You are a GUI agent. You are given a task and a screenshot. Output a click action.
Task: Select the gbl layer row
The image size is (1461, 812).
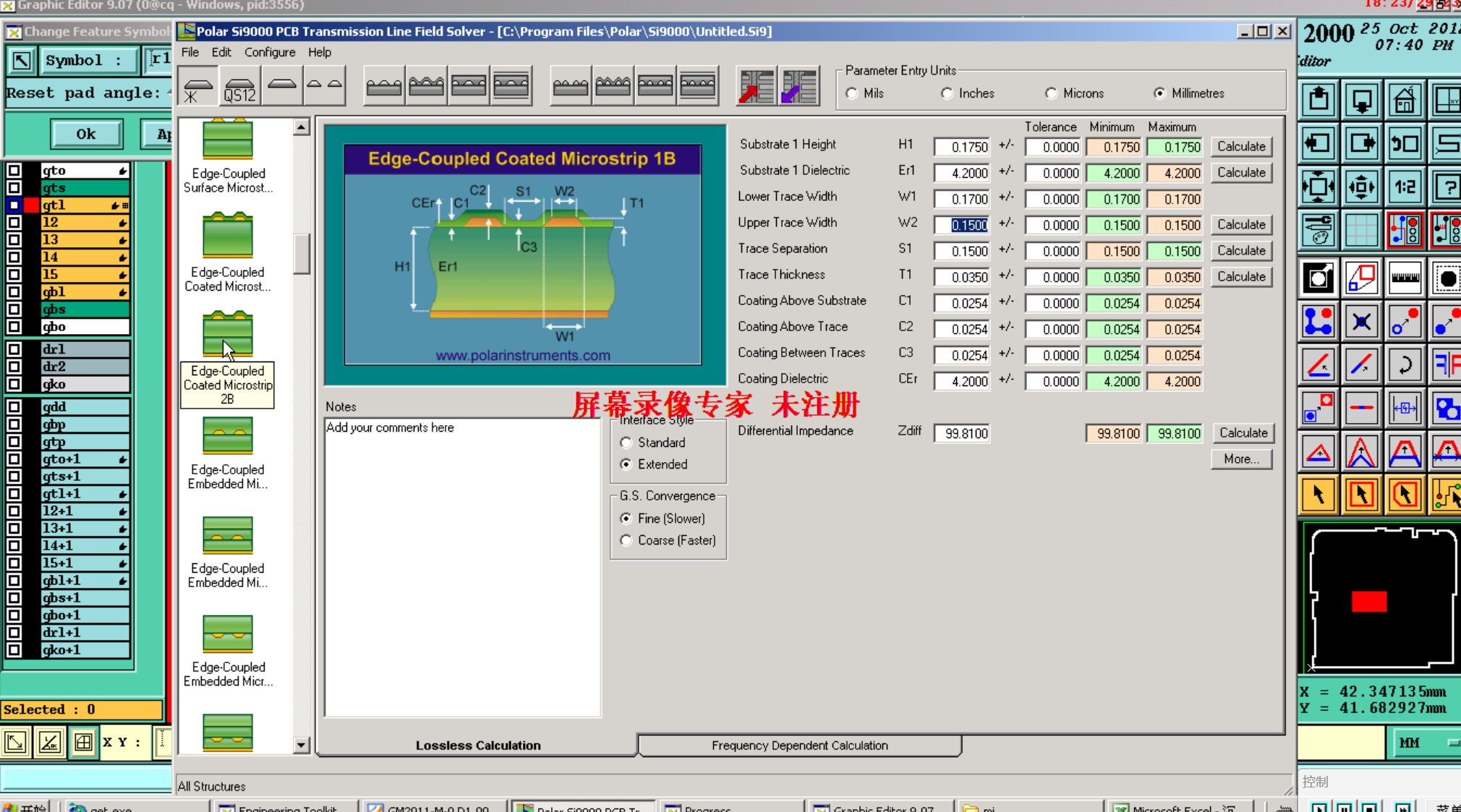click(84, 292)
